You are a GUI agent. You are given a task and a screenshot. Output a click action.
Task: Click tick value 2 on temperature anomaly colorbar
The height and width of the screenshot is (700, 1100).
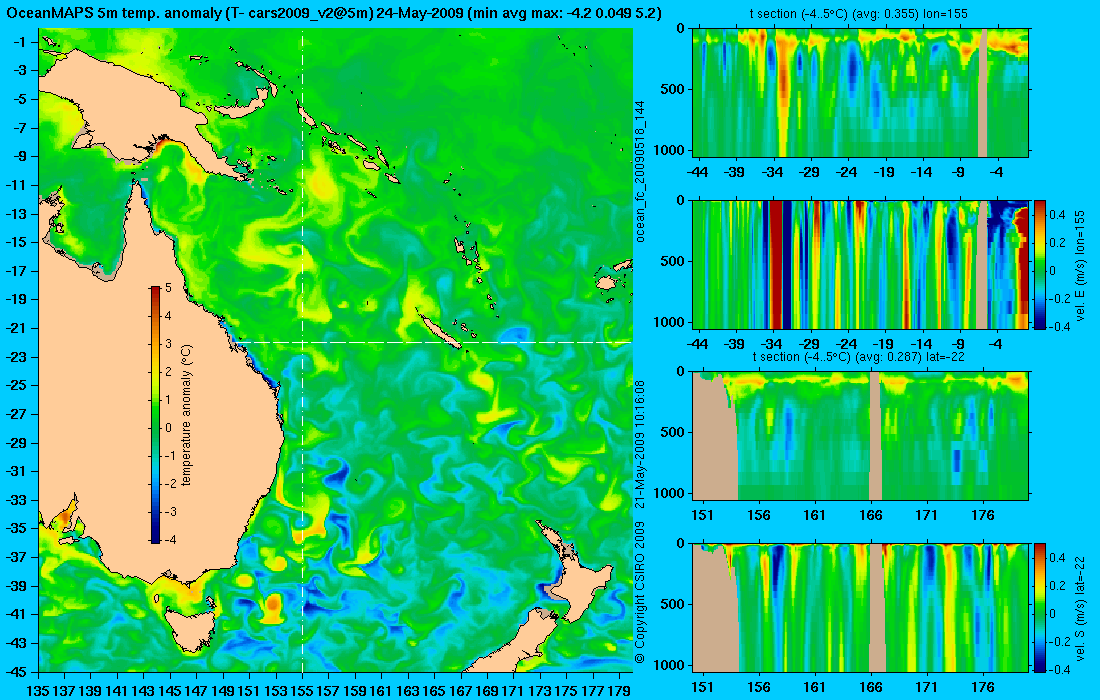click(168, 372)
